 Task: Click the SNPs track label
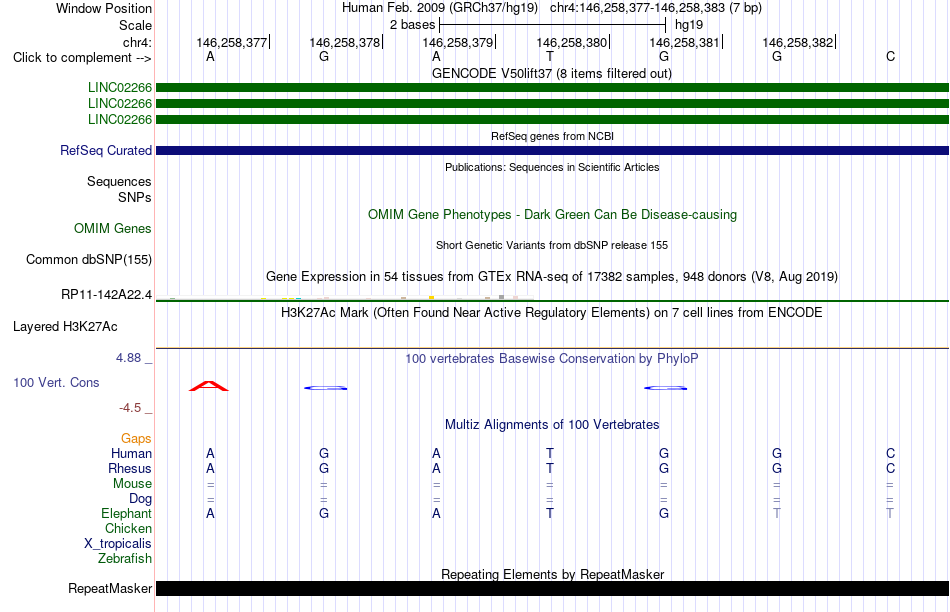point(135,198)
